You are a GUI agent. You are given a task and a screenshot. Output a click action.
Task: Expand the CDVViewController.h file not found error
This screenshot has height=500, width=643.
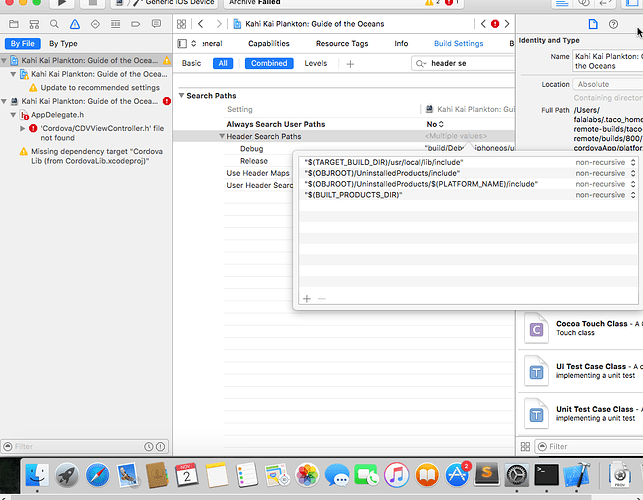23,128
